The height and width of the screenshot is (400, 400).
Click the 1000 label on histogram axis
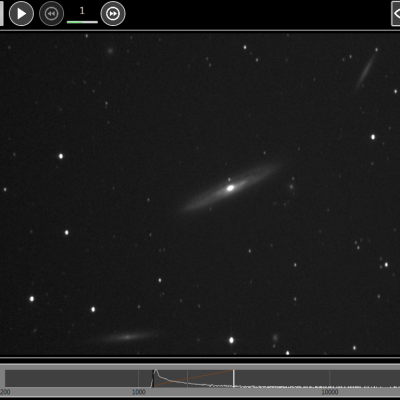pyautogui.click(x=139, y=392)
